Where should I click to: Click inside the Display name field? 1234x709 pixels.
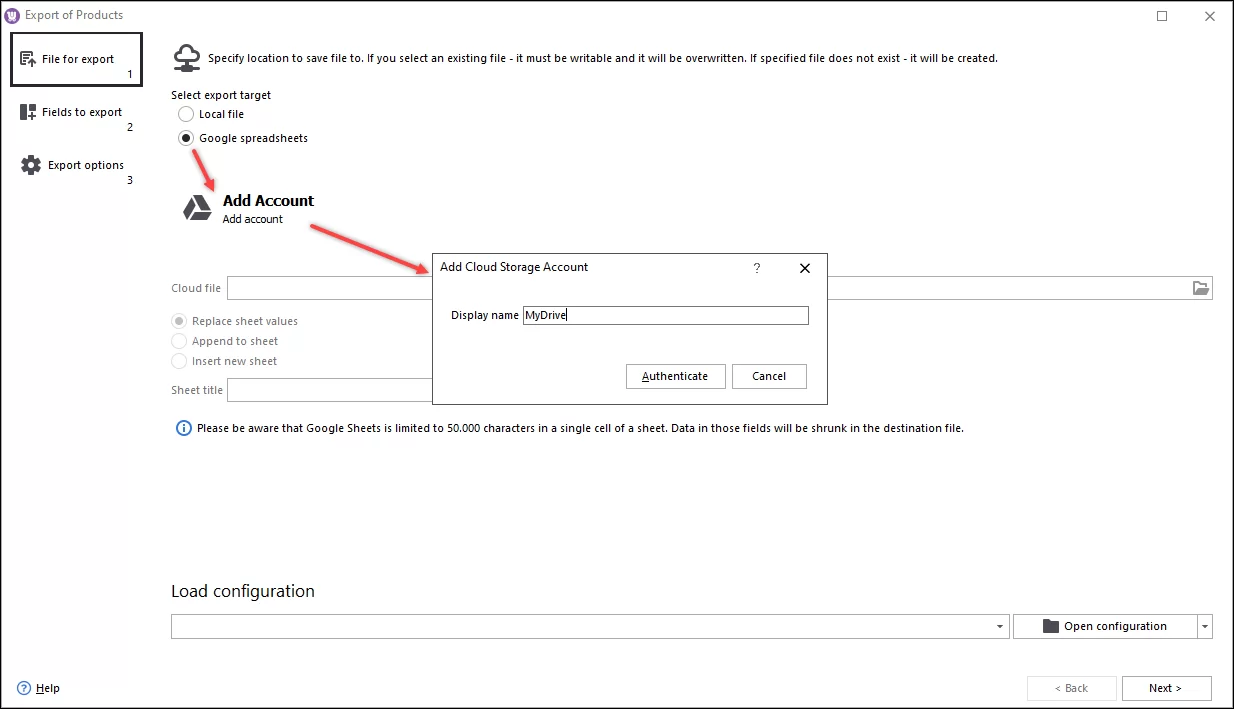665,315
